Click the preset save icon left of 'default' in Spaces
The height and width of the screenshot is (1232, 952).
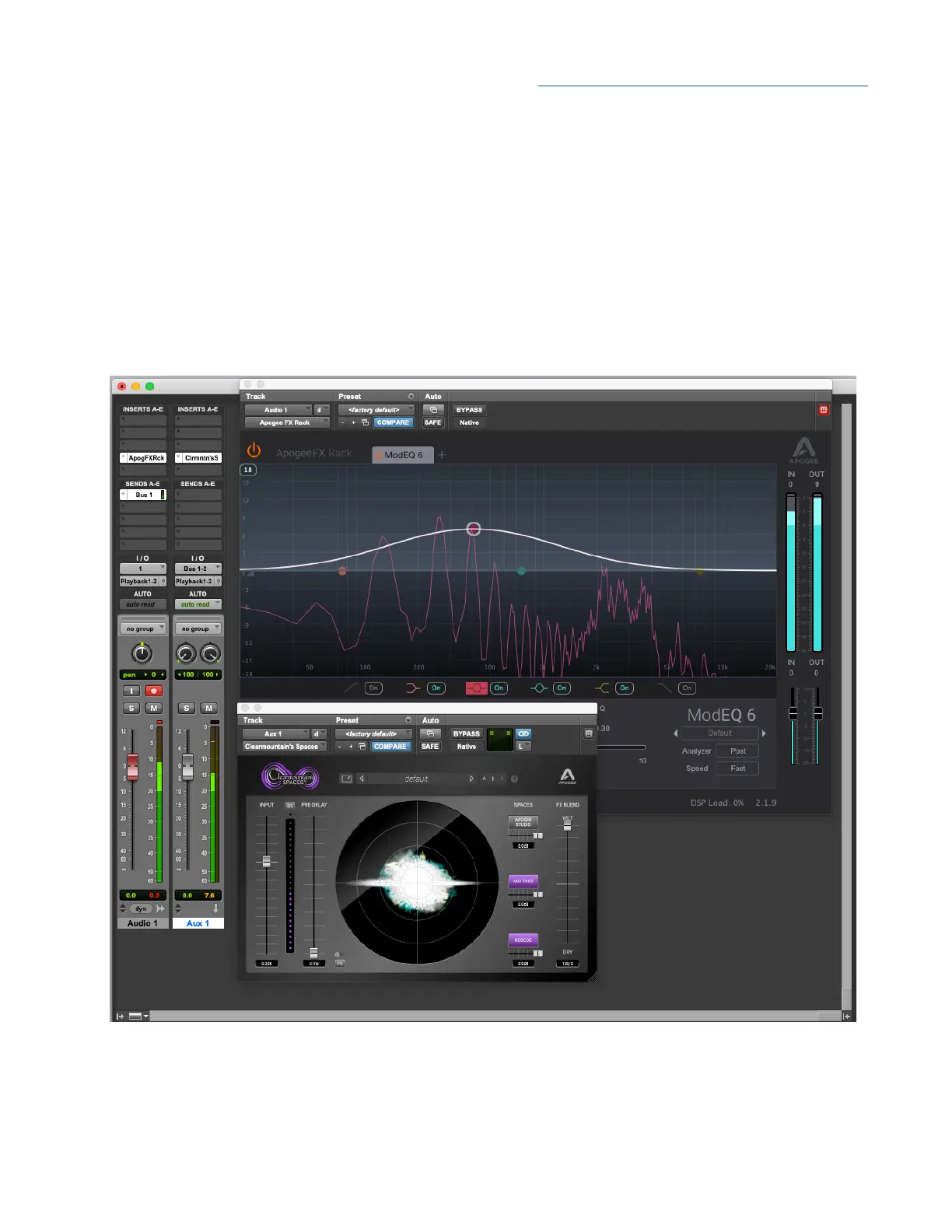[347, 779]
